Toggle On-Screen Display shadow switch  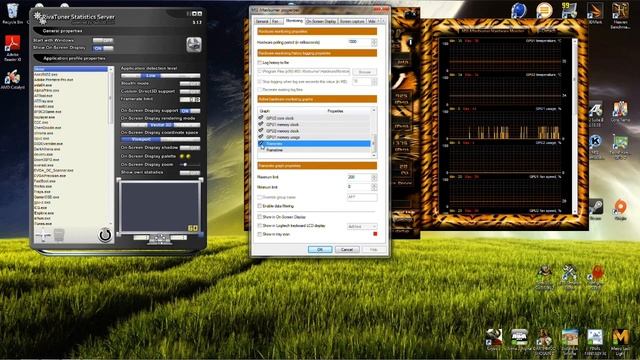190,147
